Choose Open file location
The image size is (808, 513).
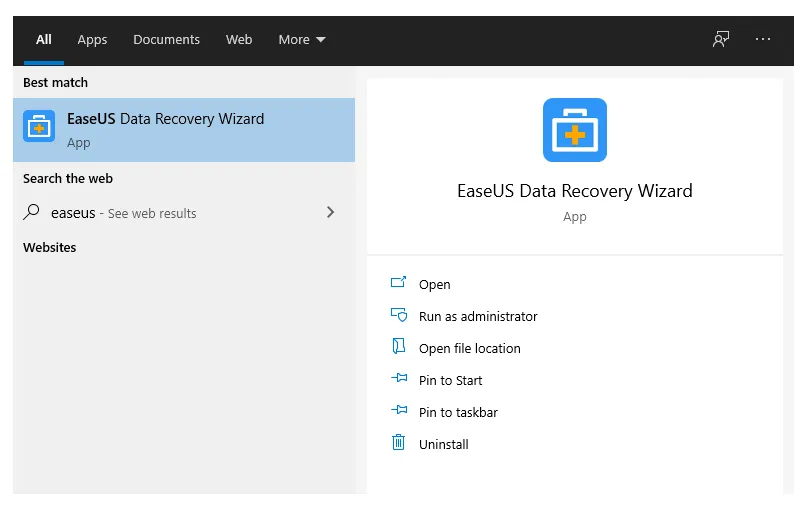point(469,348)
